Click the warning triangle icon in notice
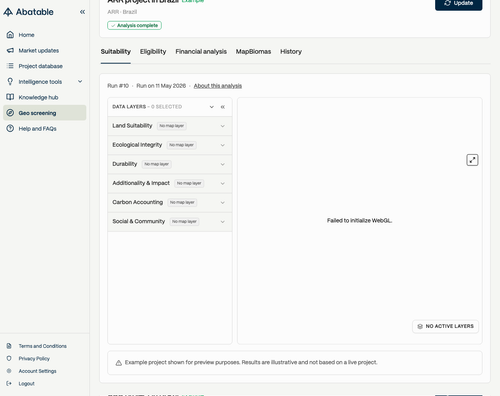 [x=118, y=363]
